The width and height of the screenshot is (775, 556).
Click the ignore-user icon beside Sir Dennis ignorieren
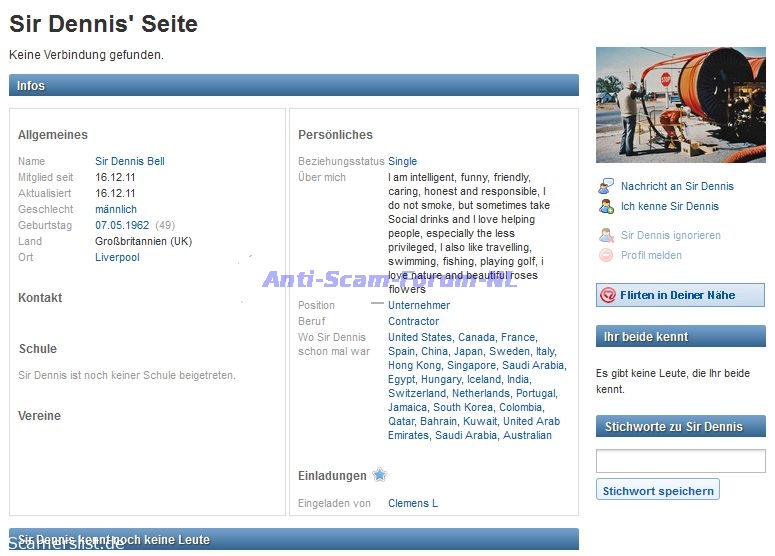coord(606,235)
